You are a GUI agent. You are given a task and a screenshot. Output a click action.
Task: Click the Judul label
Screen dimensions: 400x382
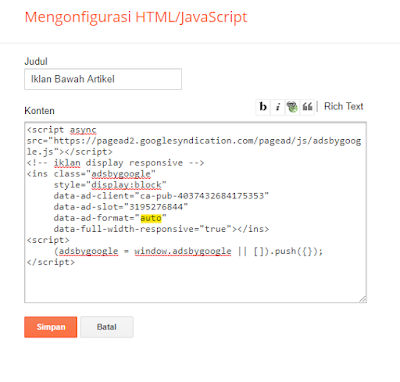[36, 62]
